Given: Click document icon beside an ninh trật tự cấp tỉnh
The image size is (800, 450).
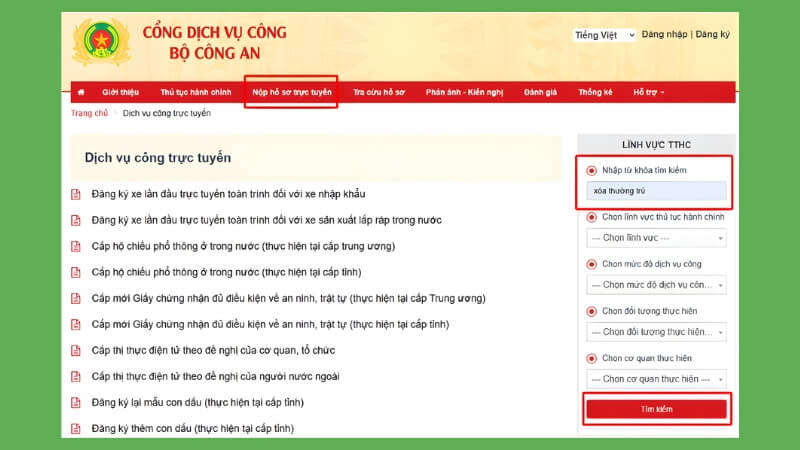Looking at the screenshot, I should [76, 324].
